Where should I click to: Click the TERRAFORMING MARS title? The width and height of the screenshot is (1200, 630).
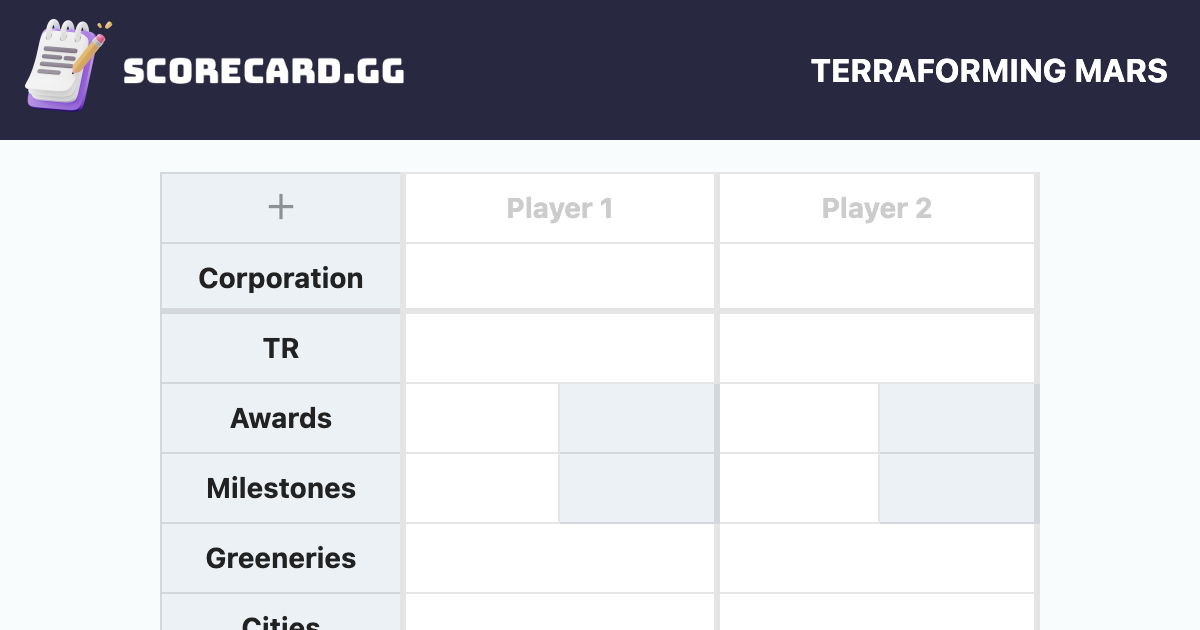click(990, 71)
